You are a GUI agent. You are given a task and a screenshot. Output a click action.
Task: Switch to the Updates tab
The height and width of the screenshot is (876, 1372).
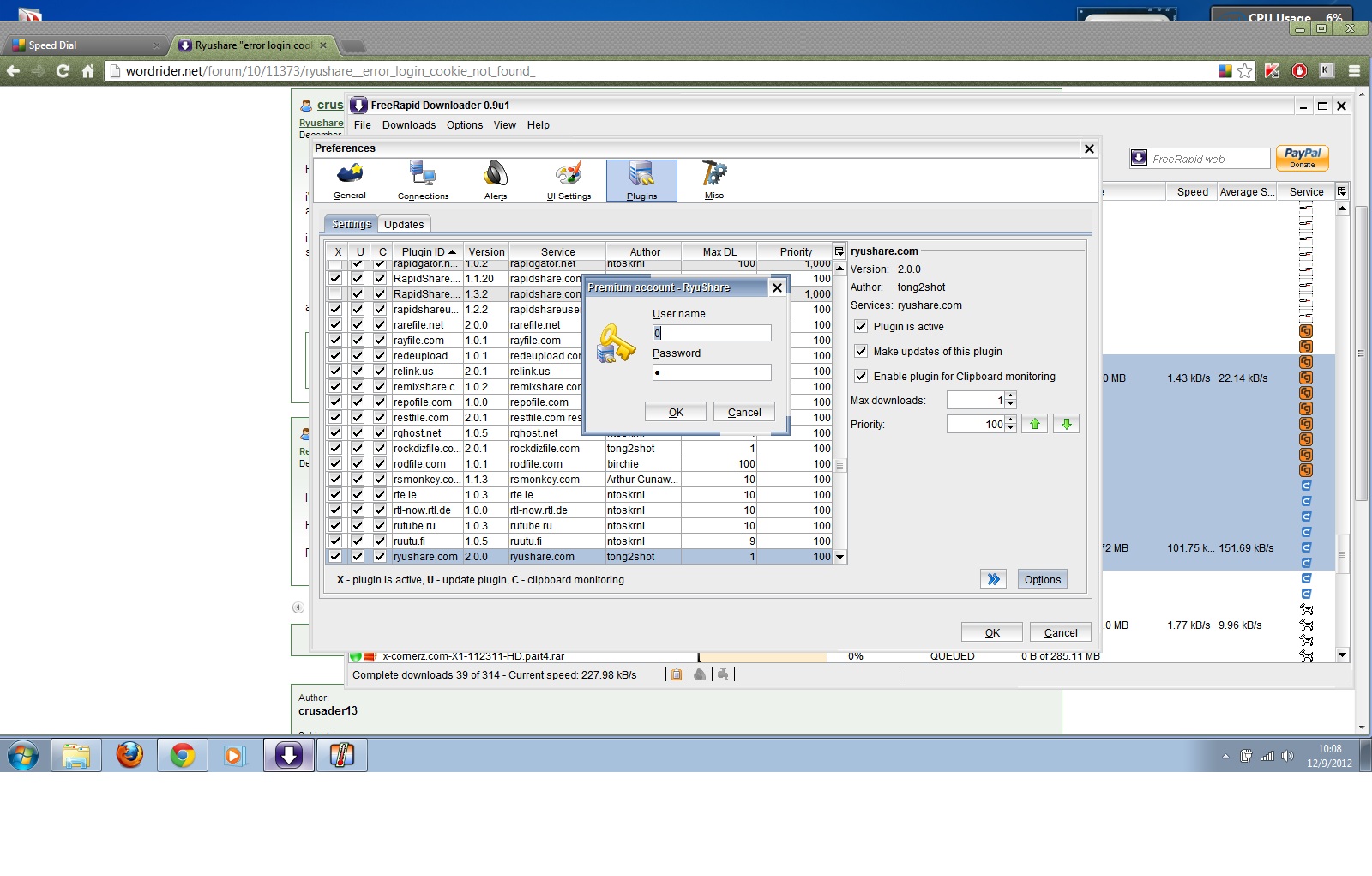click(x=404, y=225)
